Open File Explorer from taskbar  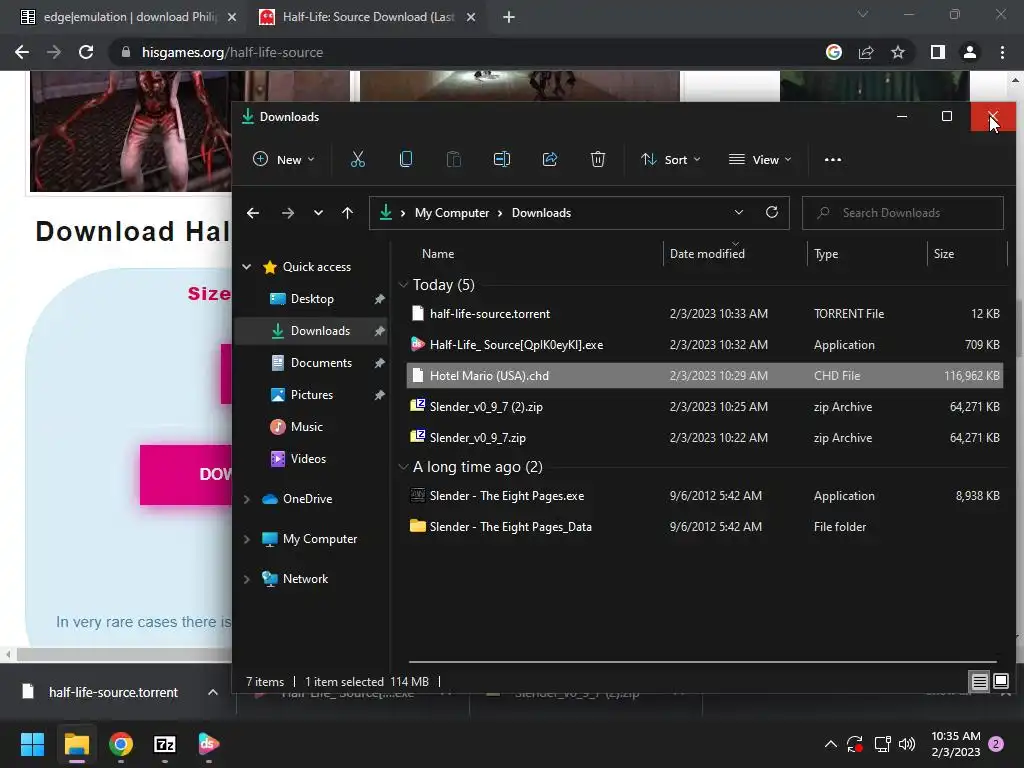click(76, 744)
